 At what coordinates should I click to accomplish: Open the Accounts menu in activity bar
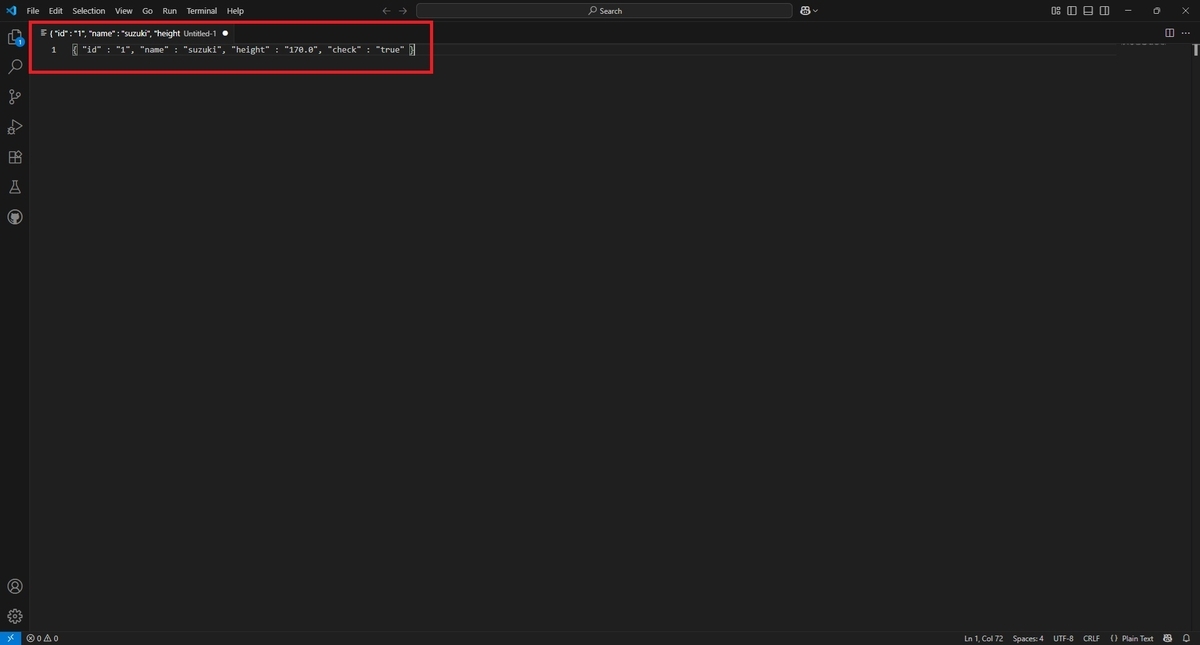point(14,586)
